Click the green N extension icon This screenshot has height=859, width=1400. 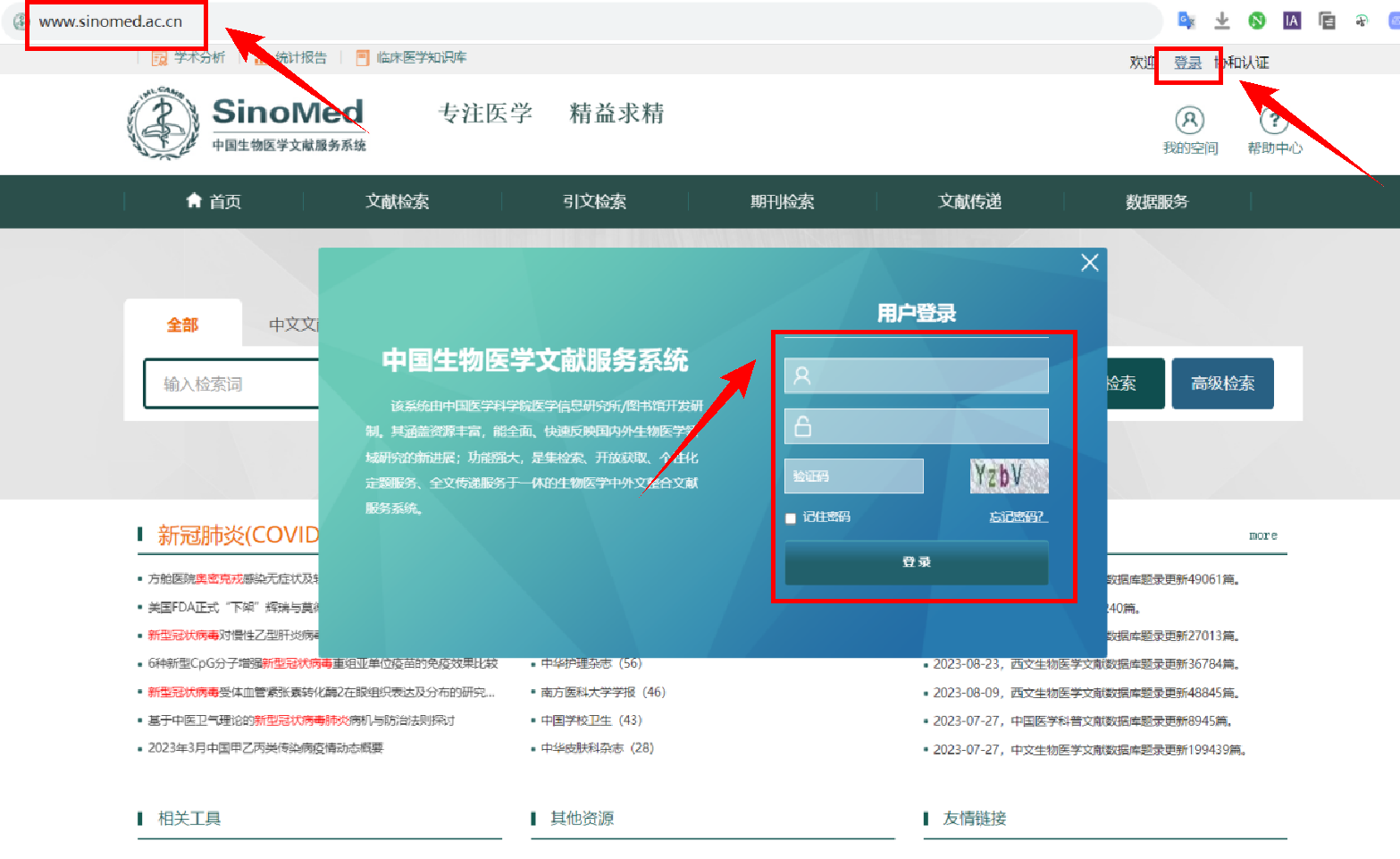coord(1257,21)
